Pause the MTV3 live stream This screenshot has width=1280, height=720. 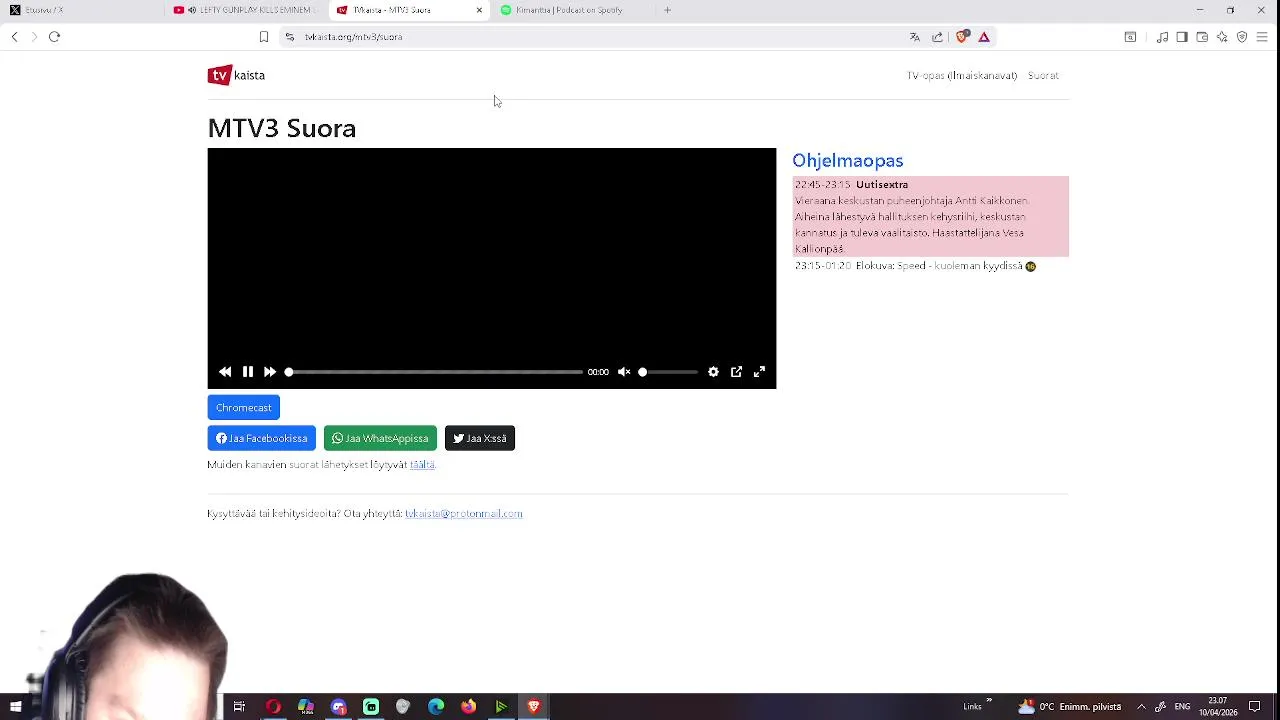click(x=248, y=372)
